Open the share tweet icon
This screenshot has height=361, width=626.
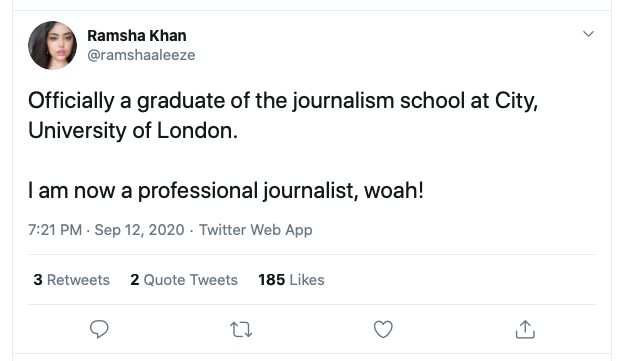coord(525,329)
